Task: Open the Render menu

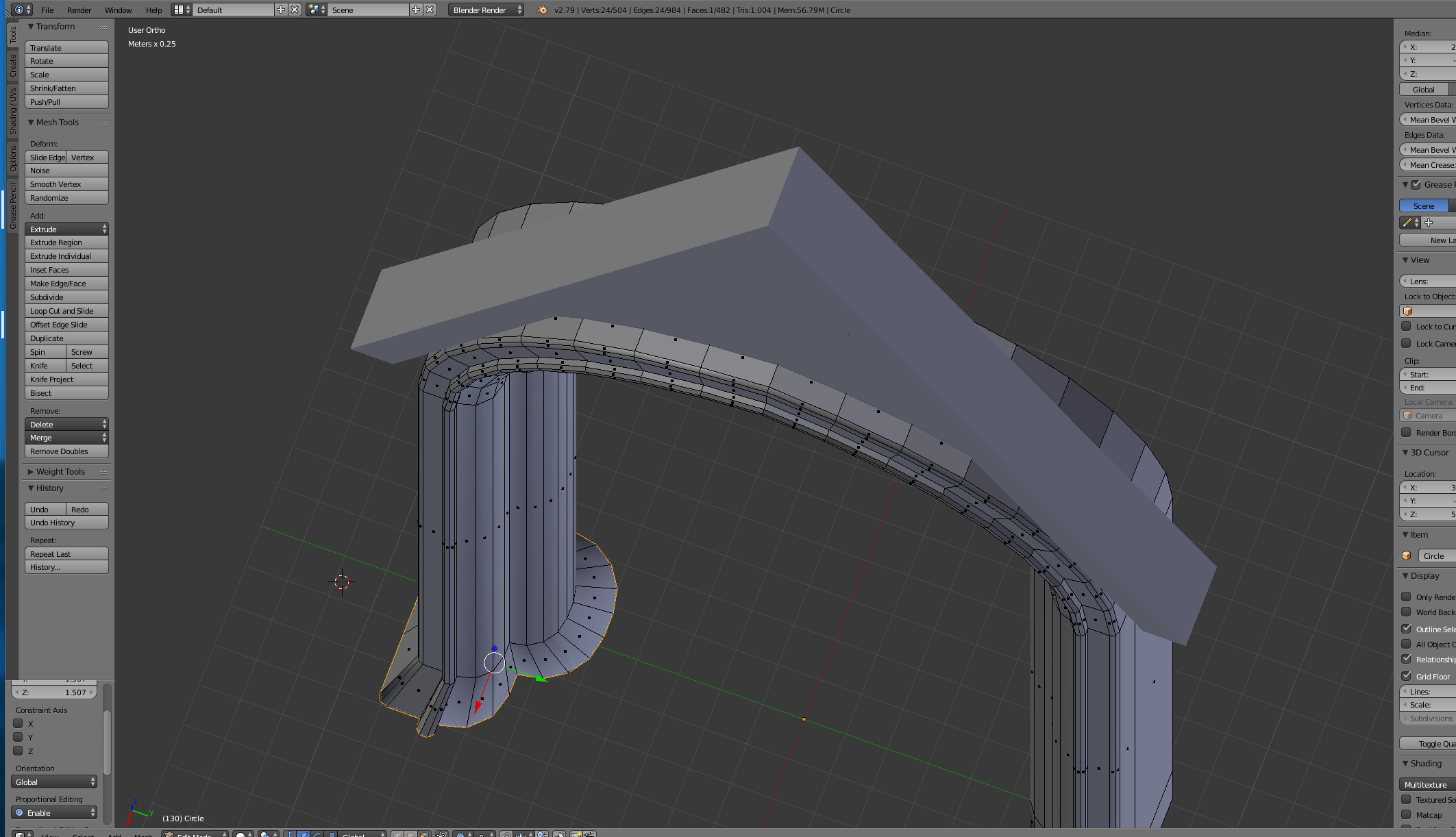Action: click(79, 10)
